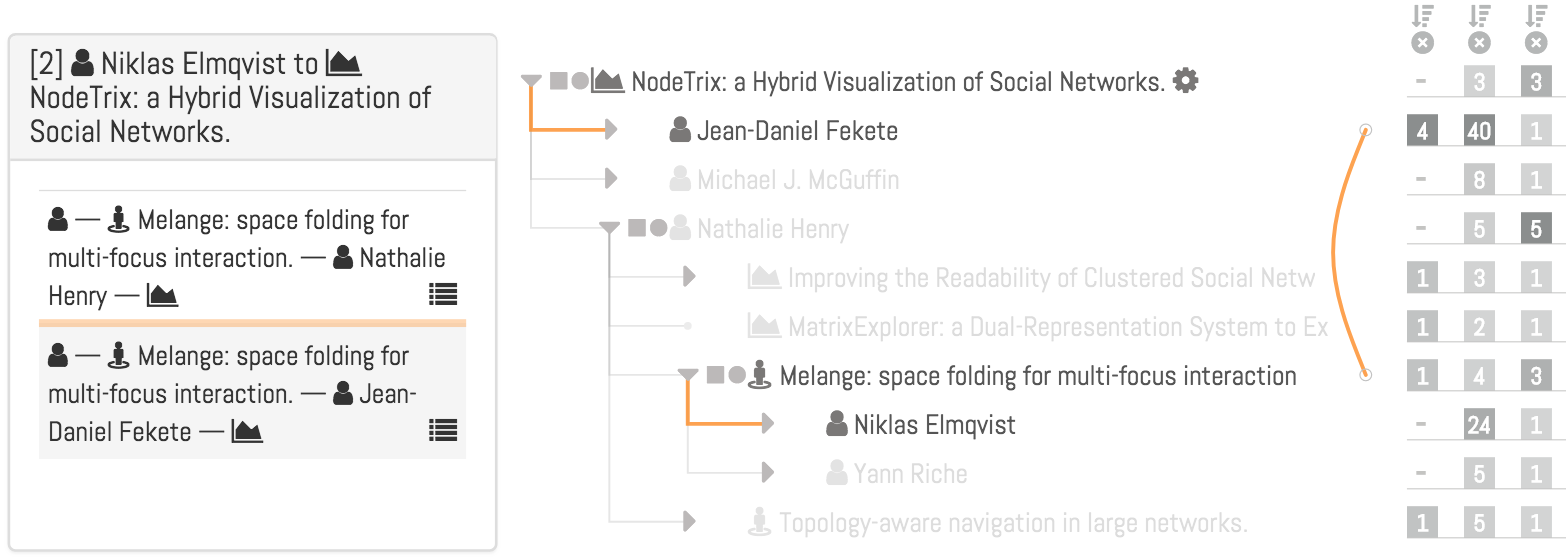Click the list icon on the Nathalie Henry path

tap(443, 294)
